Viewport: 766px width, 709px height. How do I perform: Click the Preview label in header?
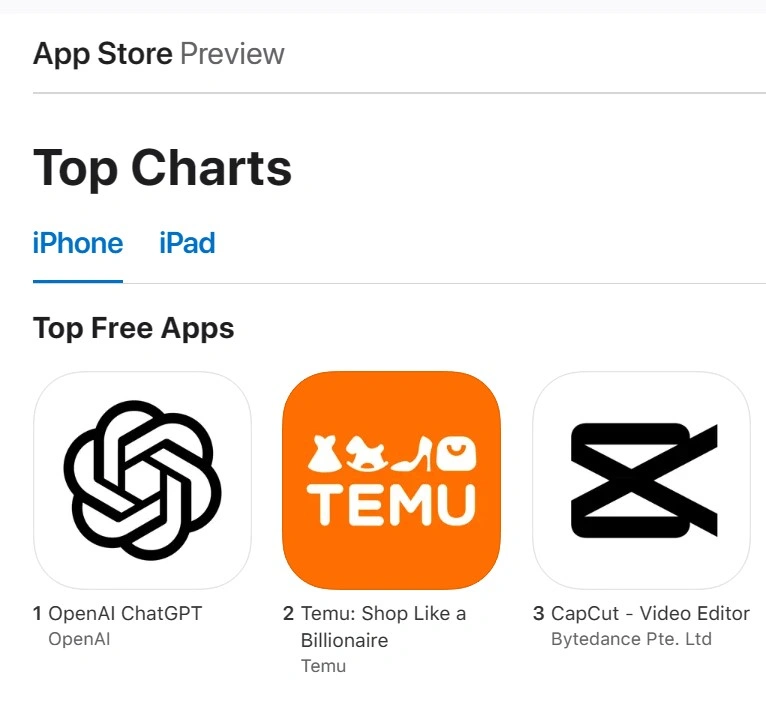233,54
